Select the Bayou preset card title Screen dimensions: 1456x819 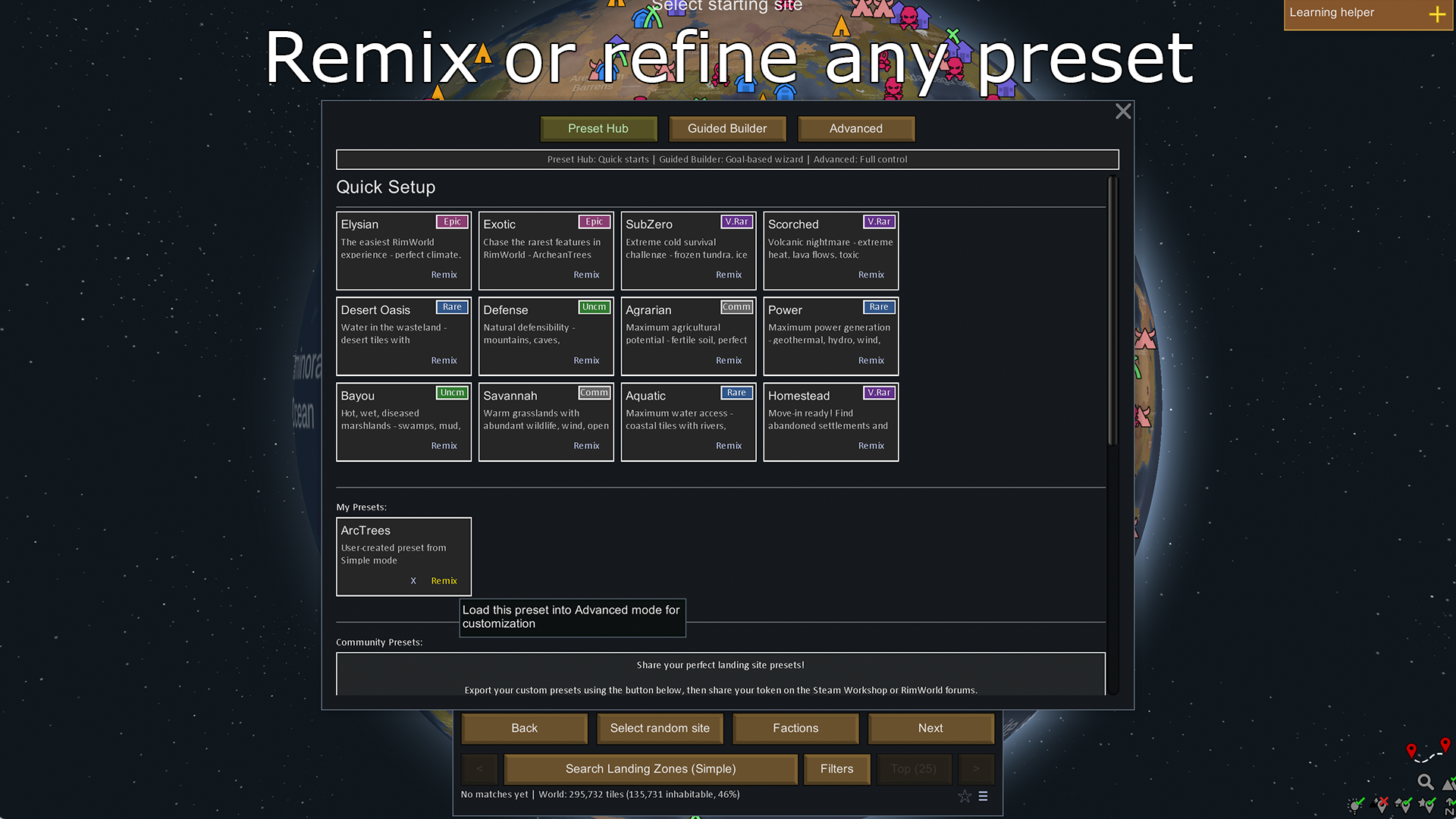coord(358,396)
